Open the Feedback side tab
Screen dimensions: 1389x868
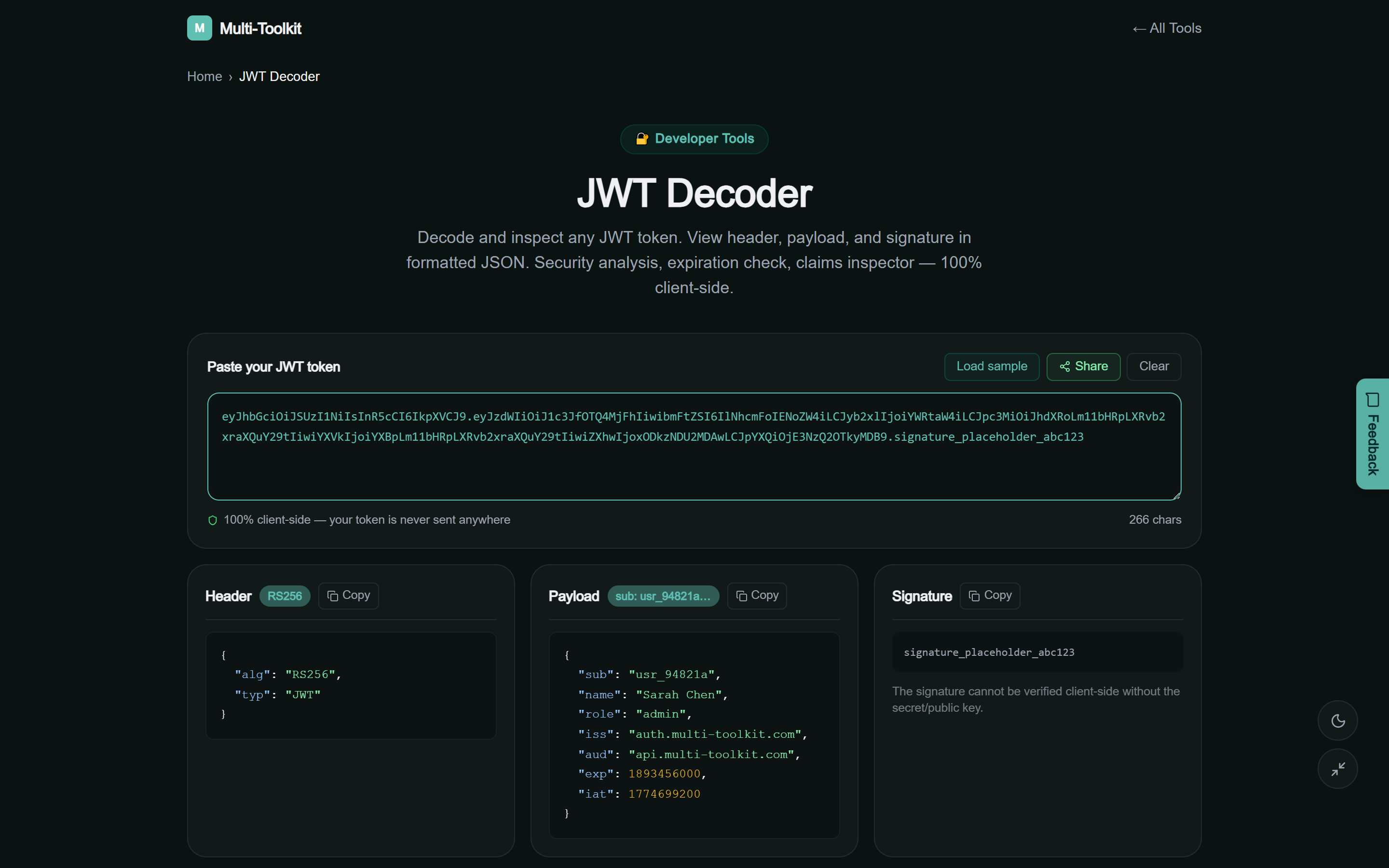pos(1372,434)
